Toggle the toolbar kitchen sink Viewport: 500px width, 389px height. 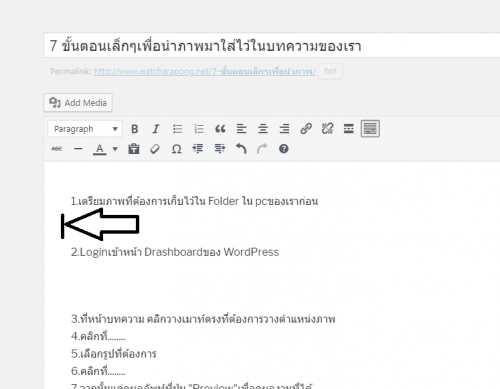tap(370, 129)
